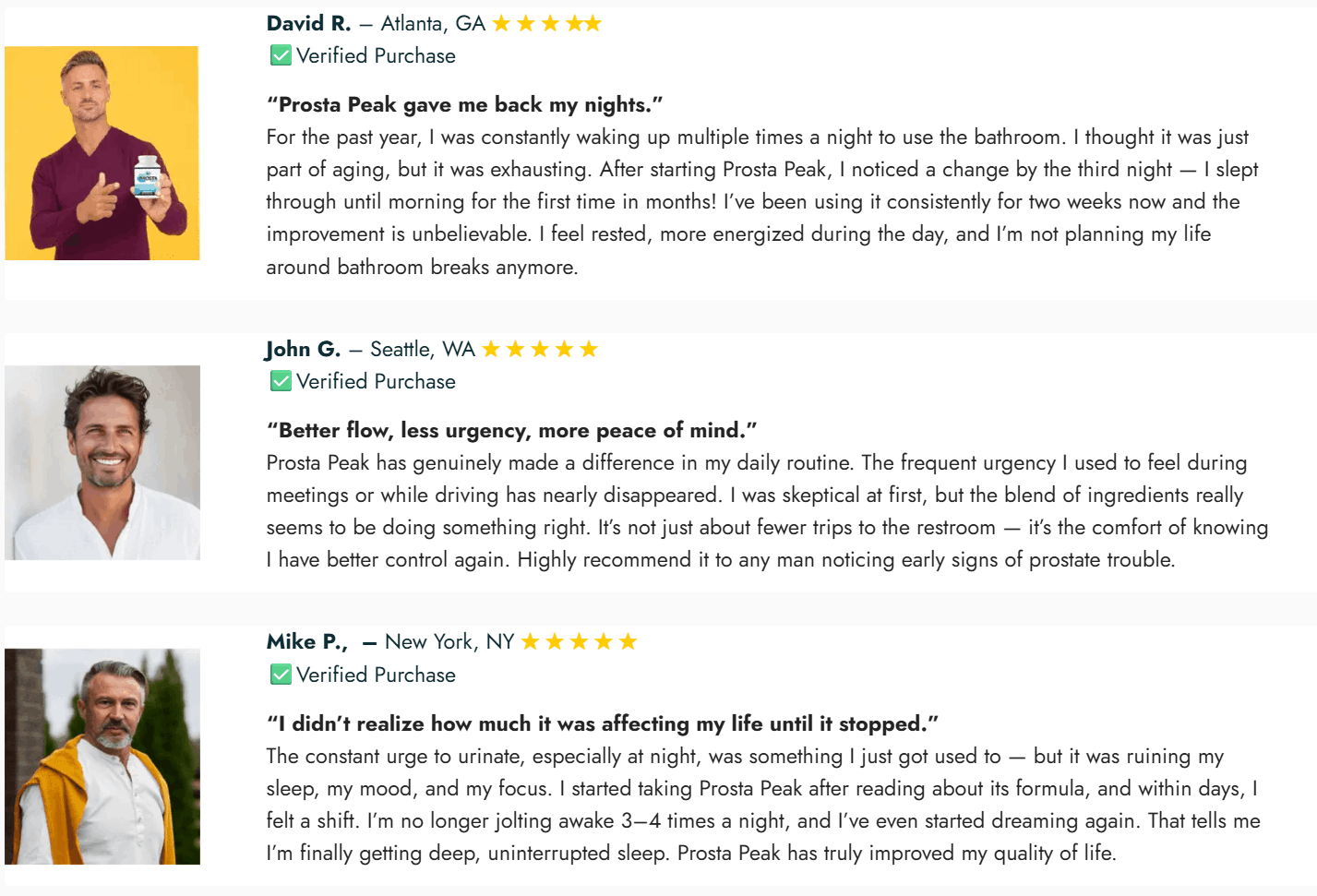
Task: Click the "Prosta Peak gave me back my nights" headline
Action: click(x=464, y=104)
